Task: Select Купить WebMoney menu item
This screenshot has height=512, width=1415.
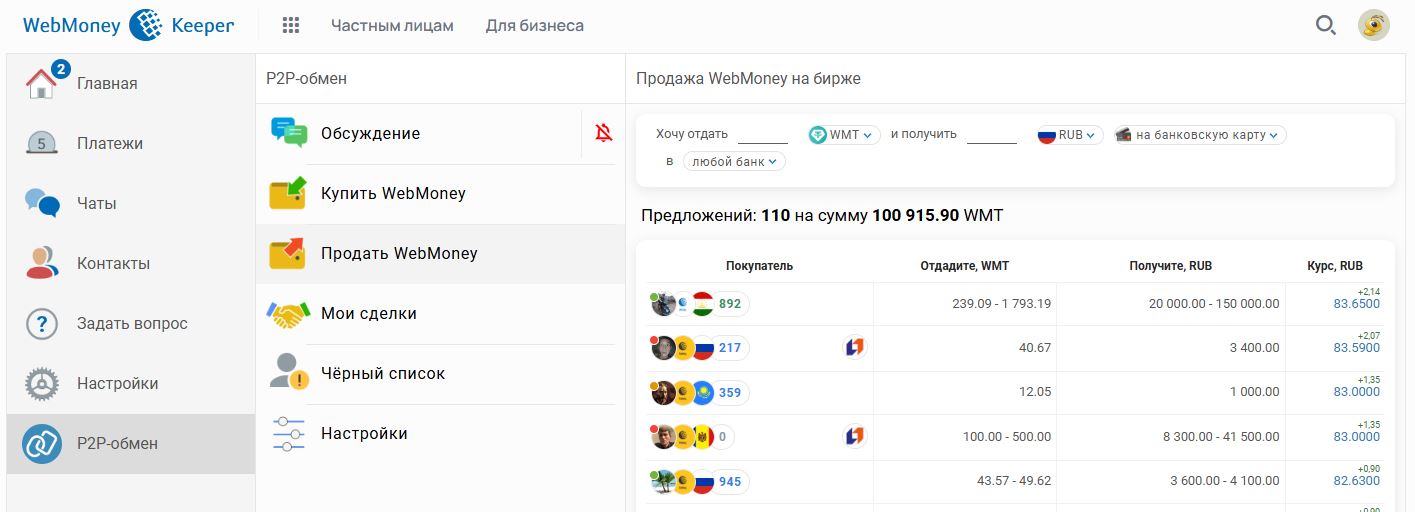Action: pos(393,193)
